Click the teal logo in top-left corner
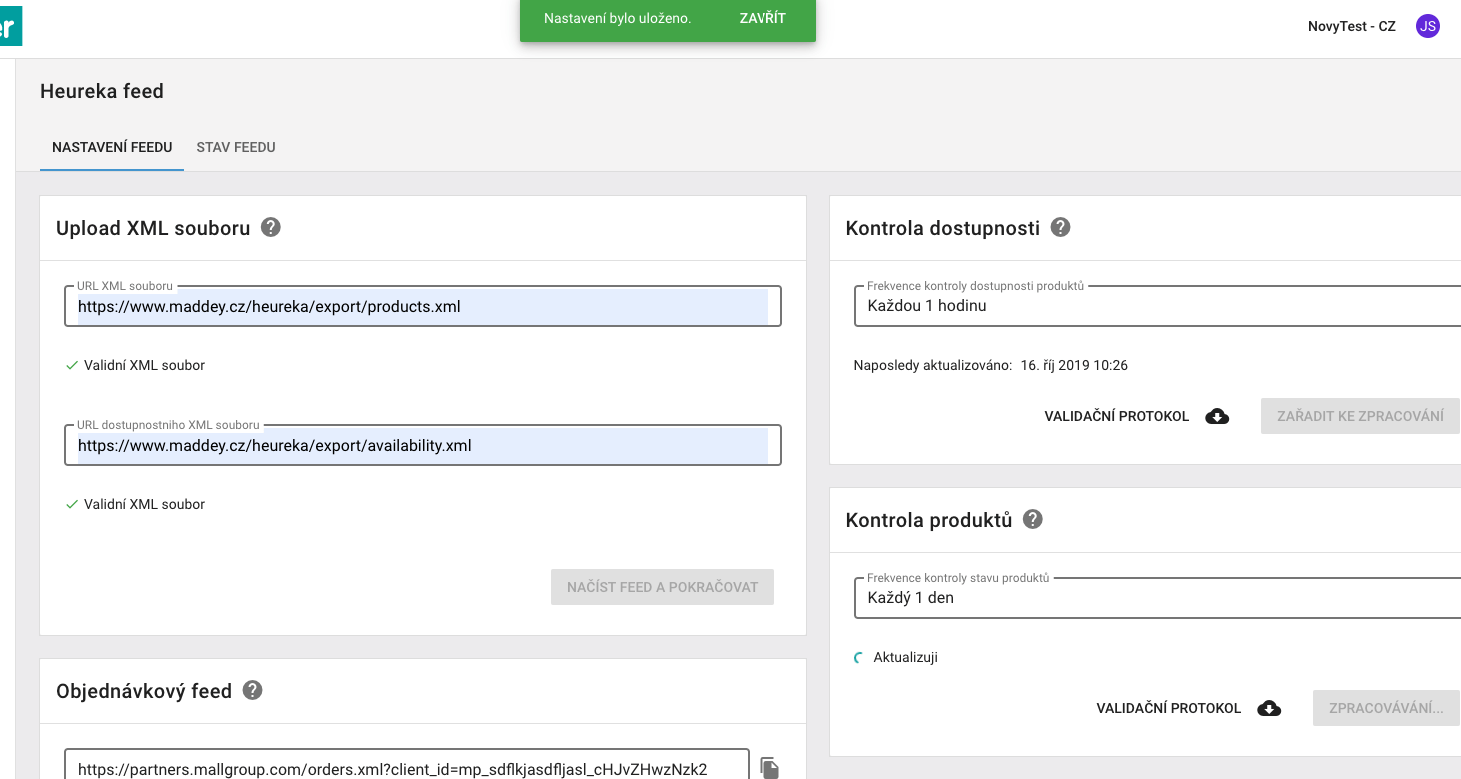 [x=10, y=26]
